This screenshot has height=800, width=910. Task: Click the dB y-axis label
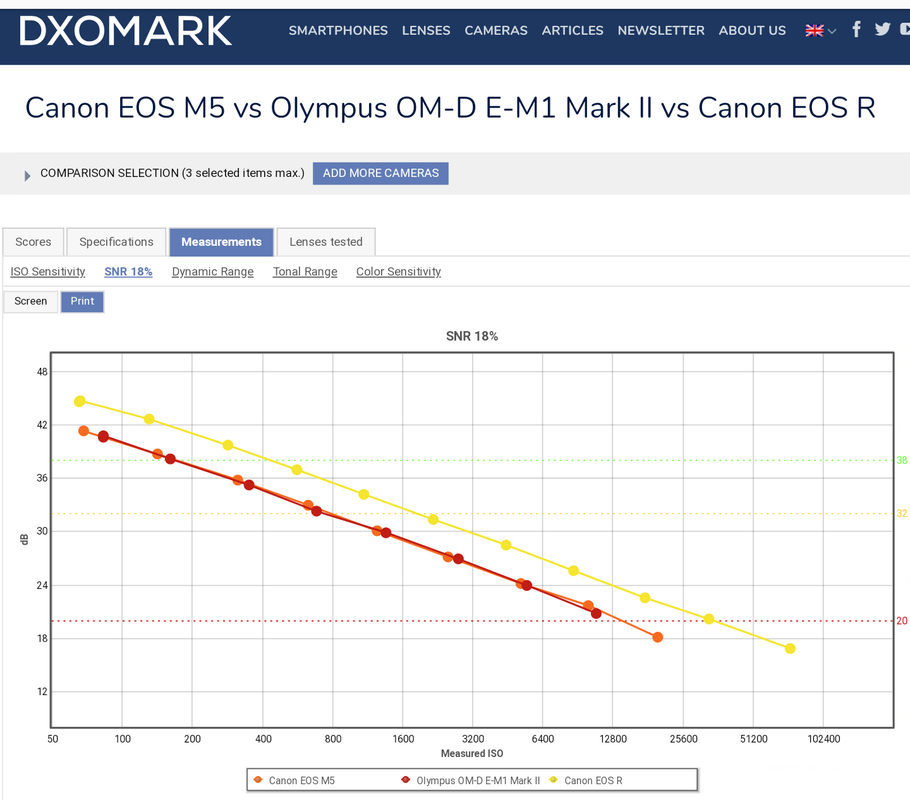point(24,539)
